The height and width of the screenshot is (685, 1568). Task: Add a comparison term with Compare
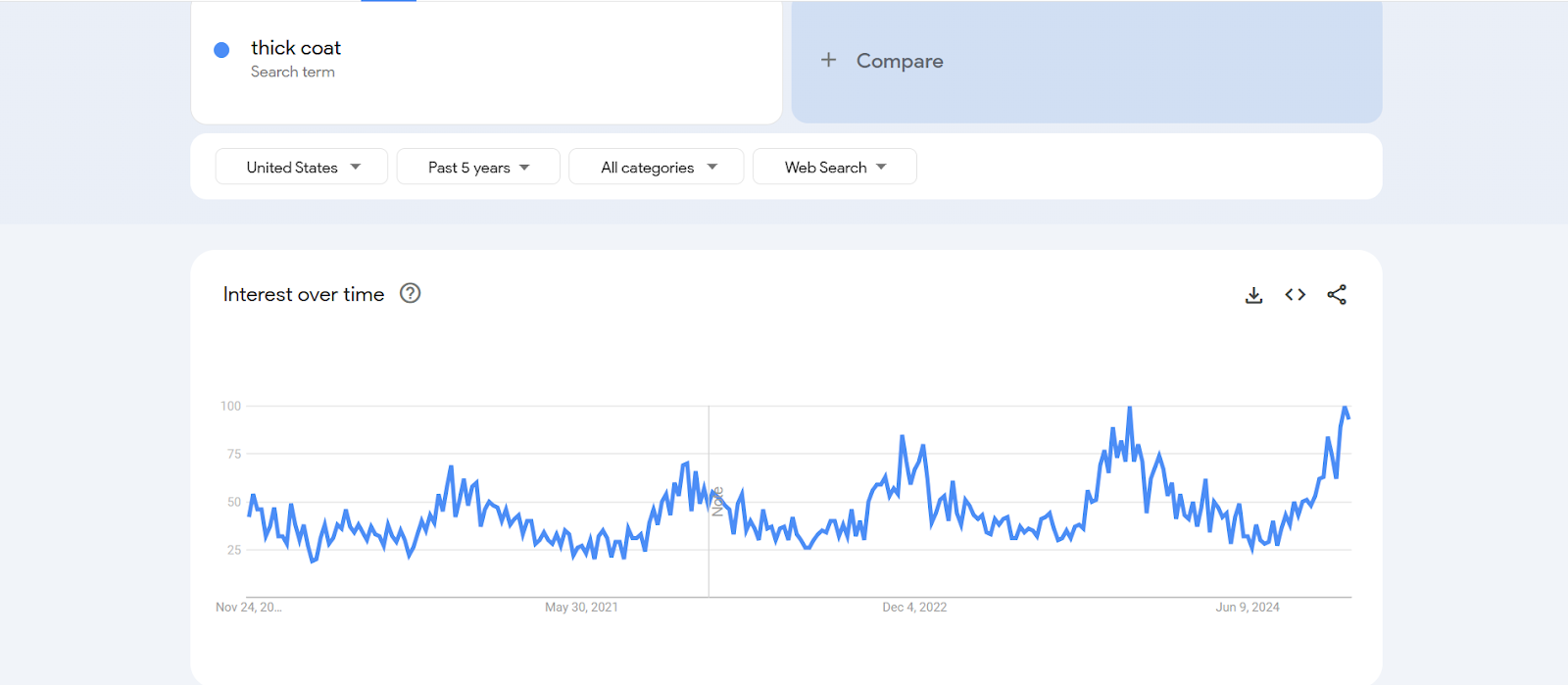point(1087,61)
